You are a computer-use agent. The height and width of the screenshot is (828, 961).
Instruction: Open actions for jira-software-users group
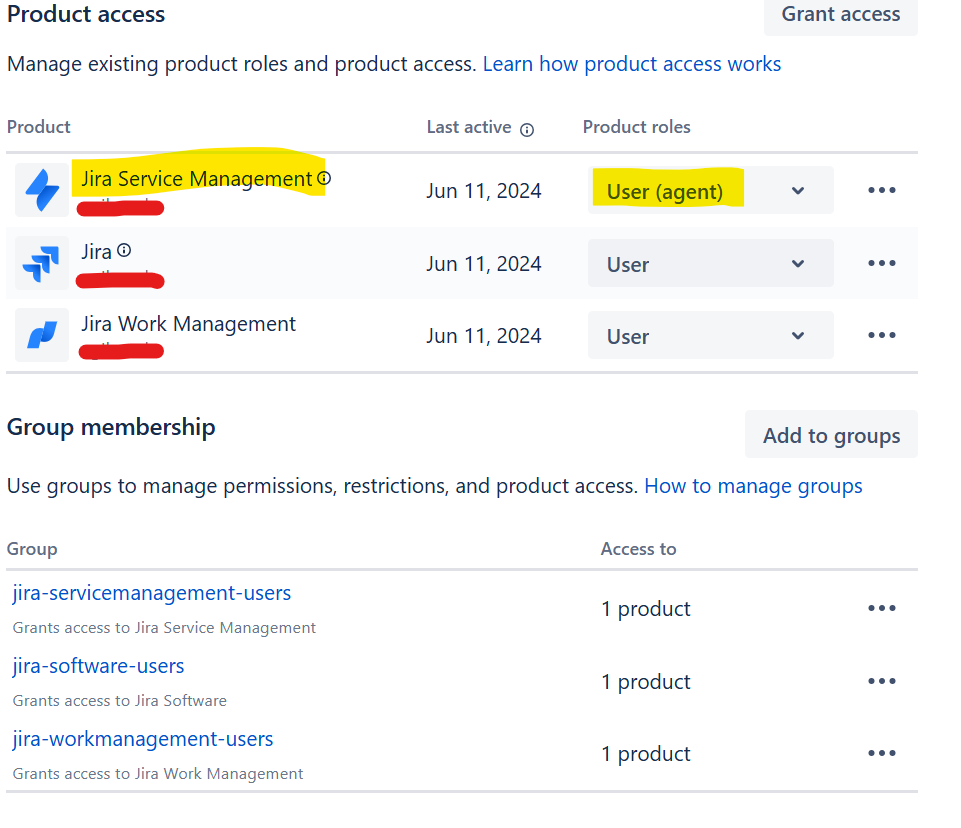pos(881,681)
